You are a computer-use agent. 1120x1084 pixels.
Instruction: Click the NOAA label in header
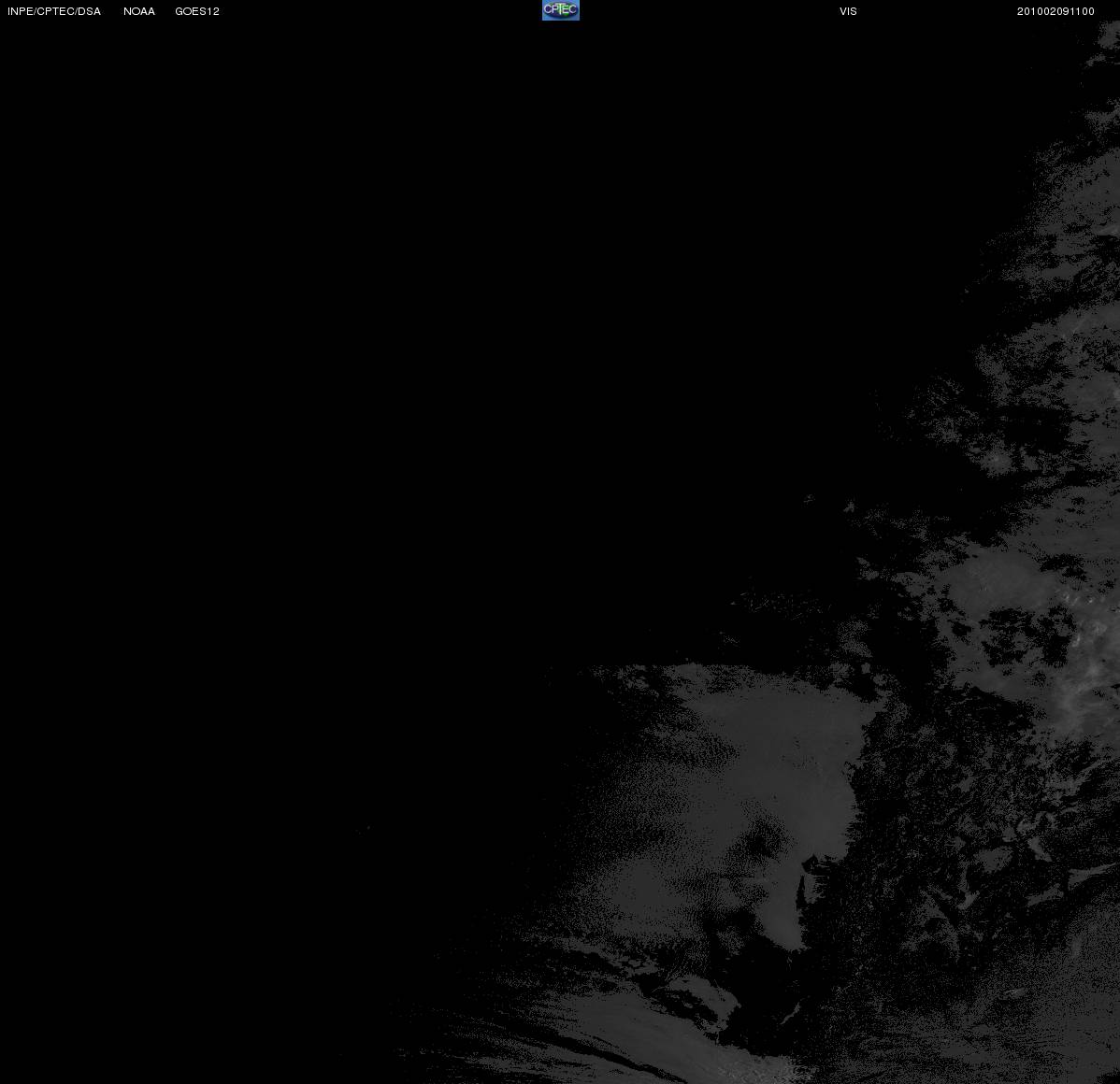coord(139,11)
